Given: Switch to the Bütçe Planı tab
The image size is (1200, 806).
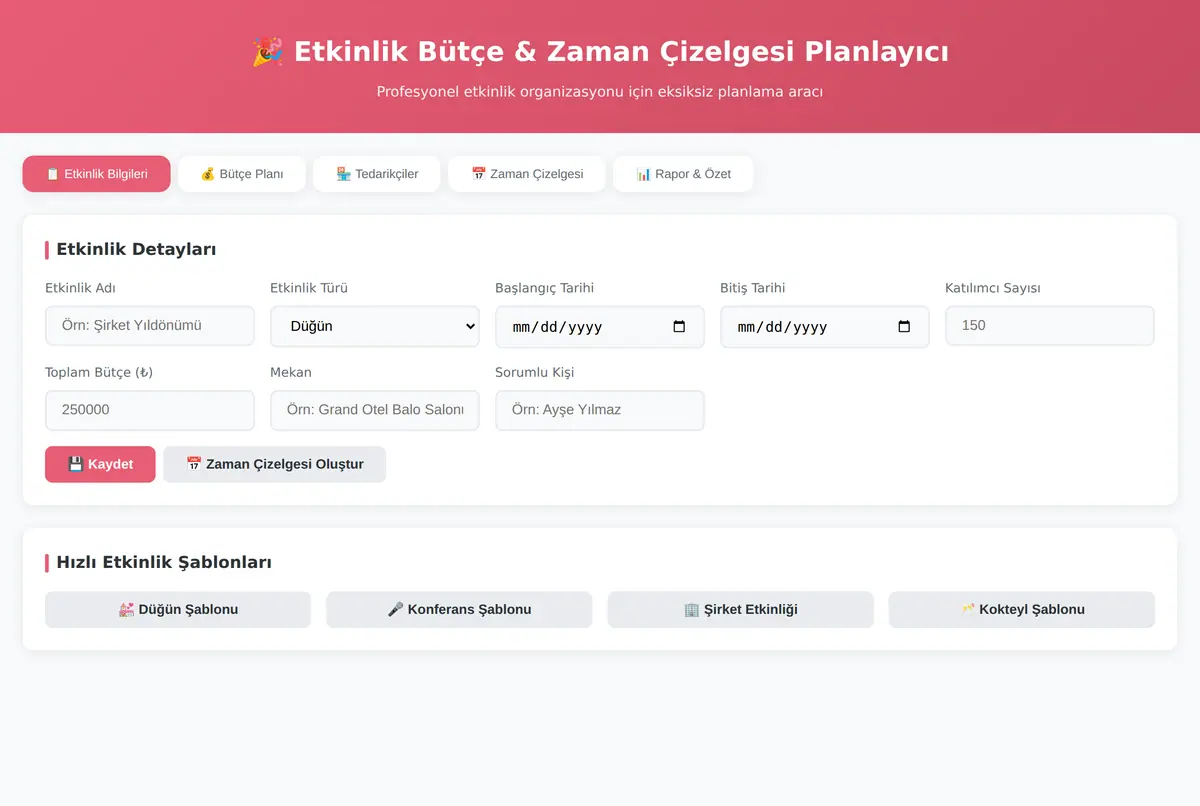Looking at the screenshot, I should pyautogui.click(x=241, y=174).
